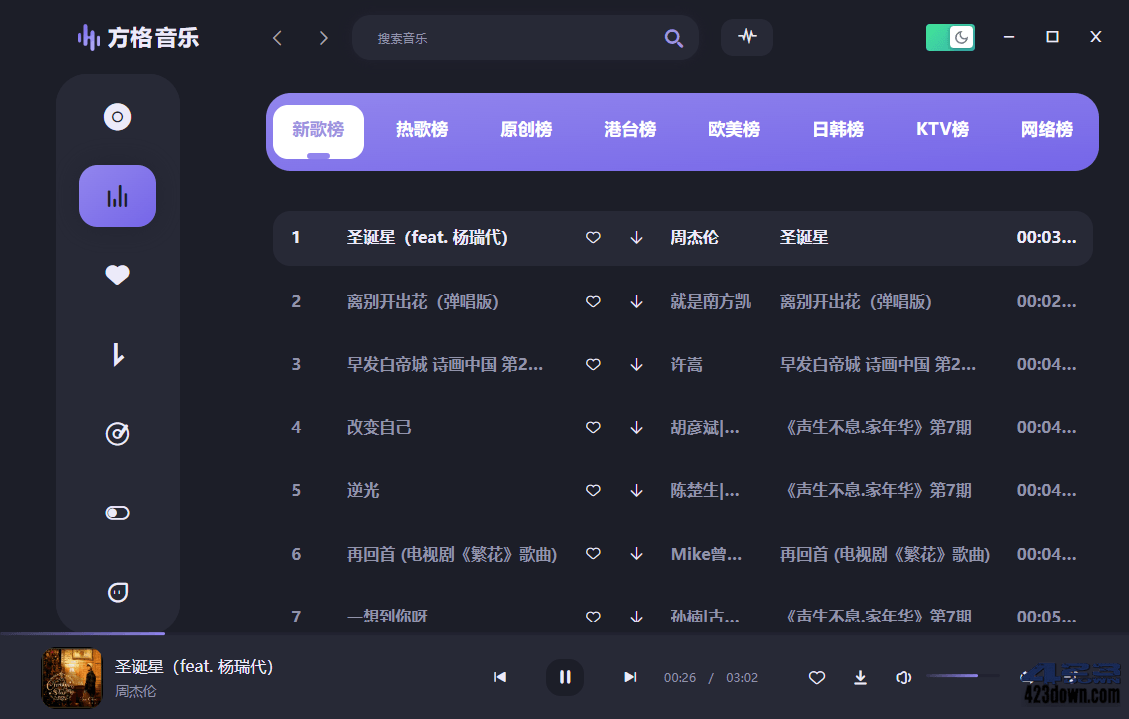Toggle the dark mode switch
The height and width of the screenshot is (719, 1129).
pos(949,36)
